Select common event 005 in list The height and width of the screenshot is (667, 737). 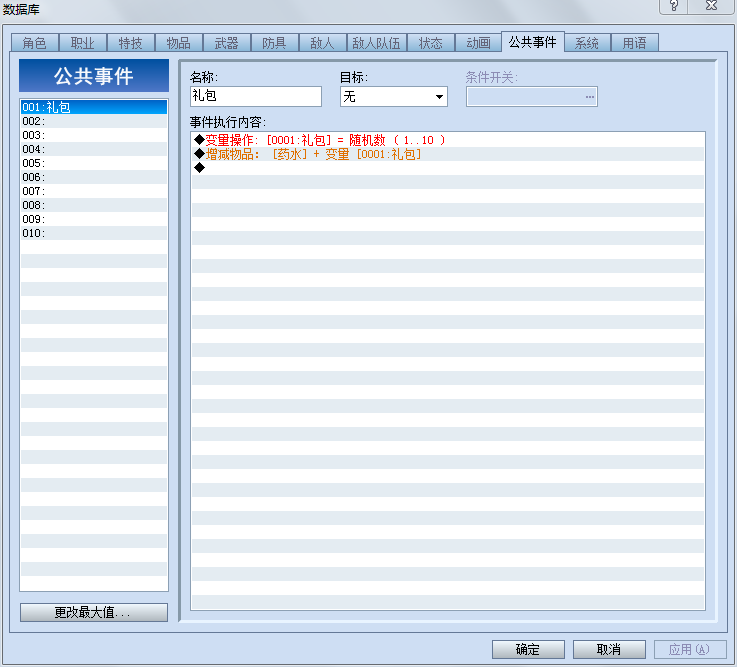click(x=94, y=163)
